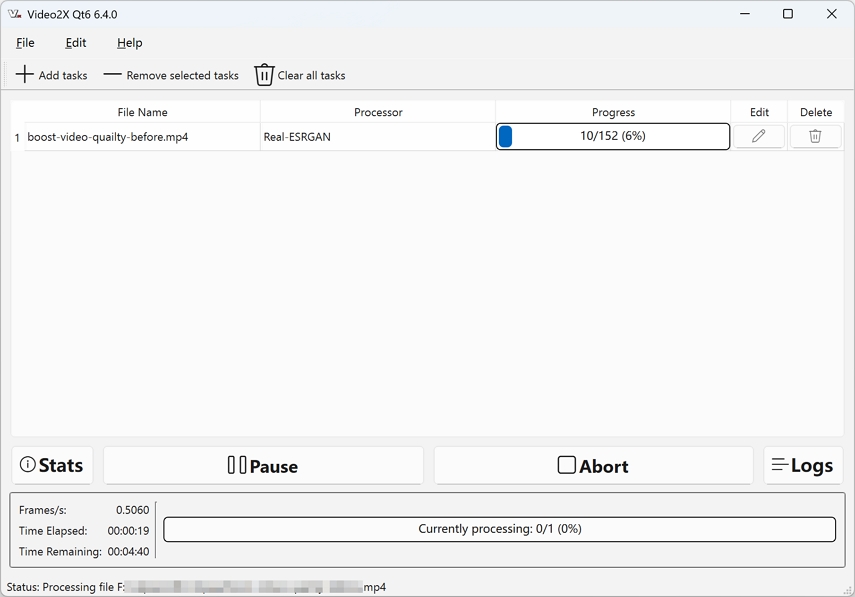The width and height of the screenshot is (855, 597).
Task: Click the Progress column header
Action: [x=613, y=112]
